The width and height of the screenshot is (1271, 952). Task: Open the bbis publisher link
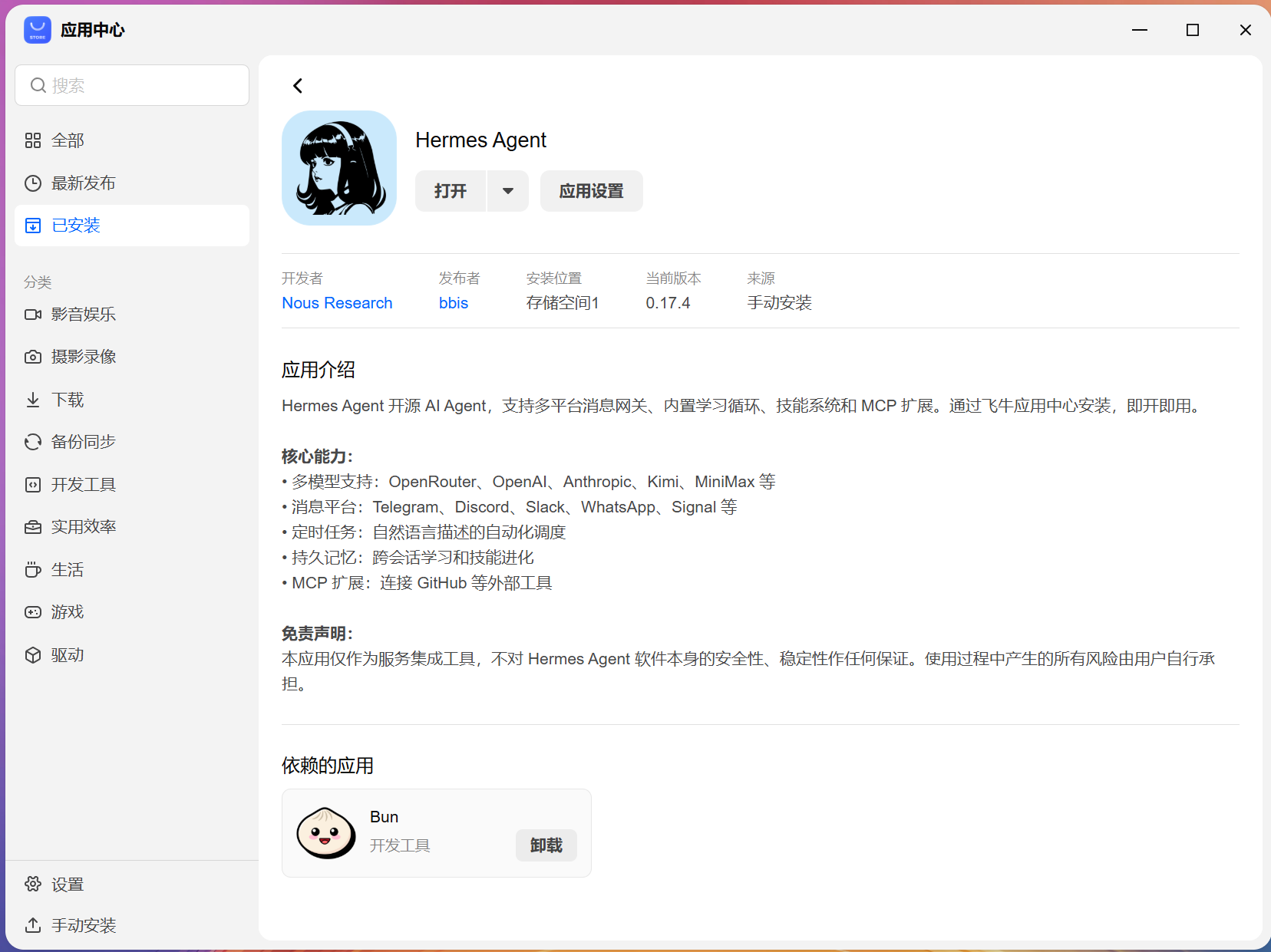[454, 303]
